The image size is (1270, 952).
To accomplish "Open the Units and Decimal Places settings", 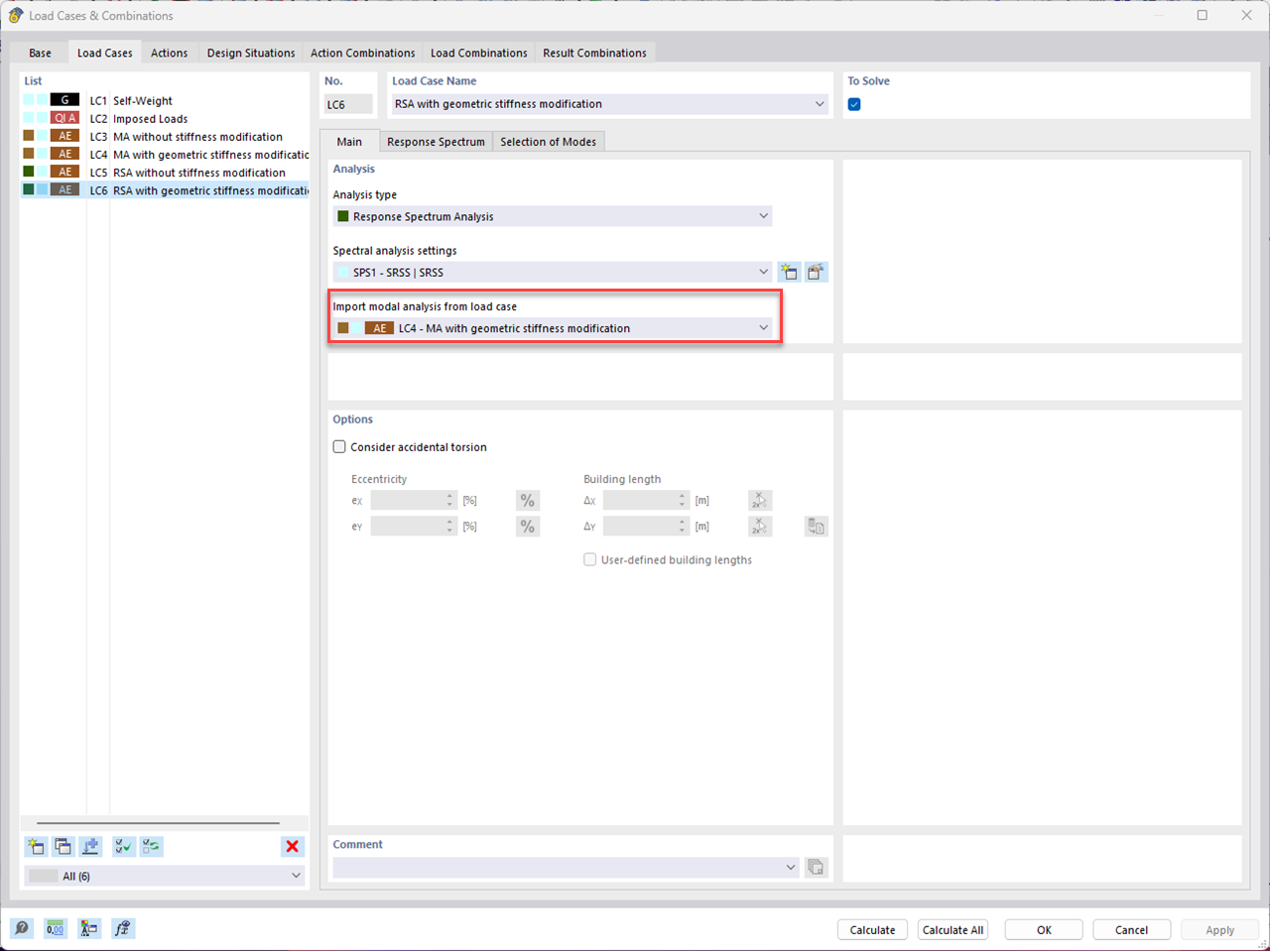I will tap(55, 928).
